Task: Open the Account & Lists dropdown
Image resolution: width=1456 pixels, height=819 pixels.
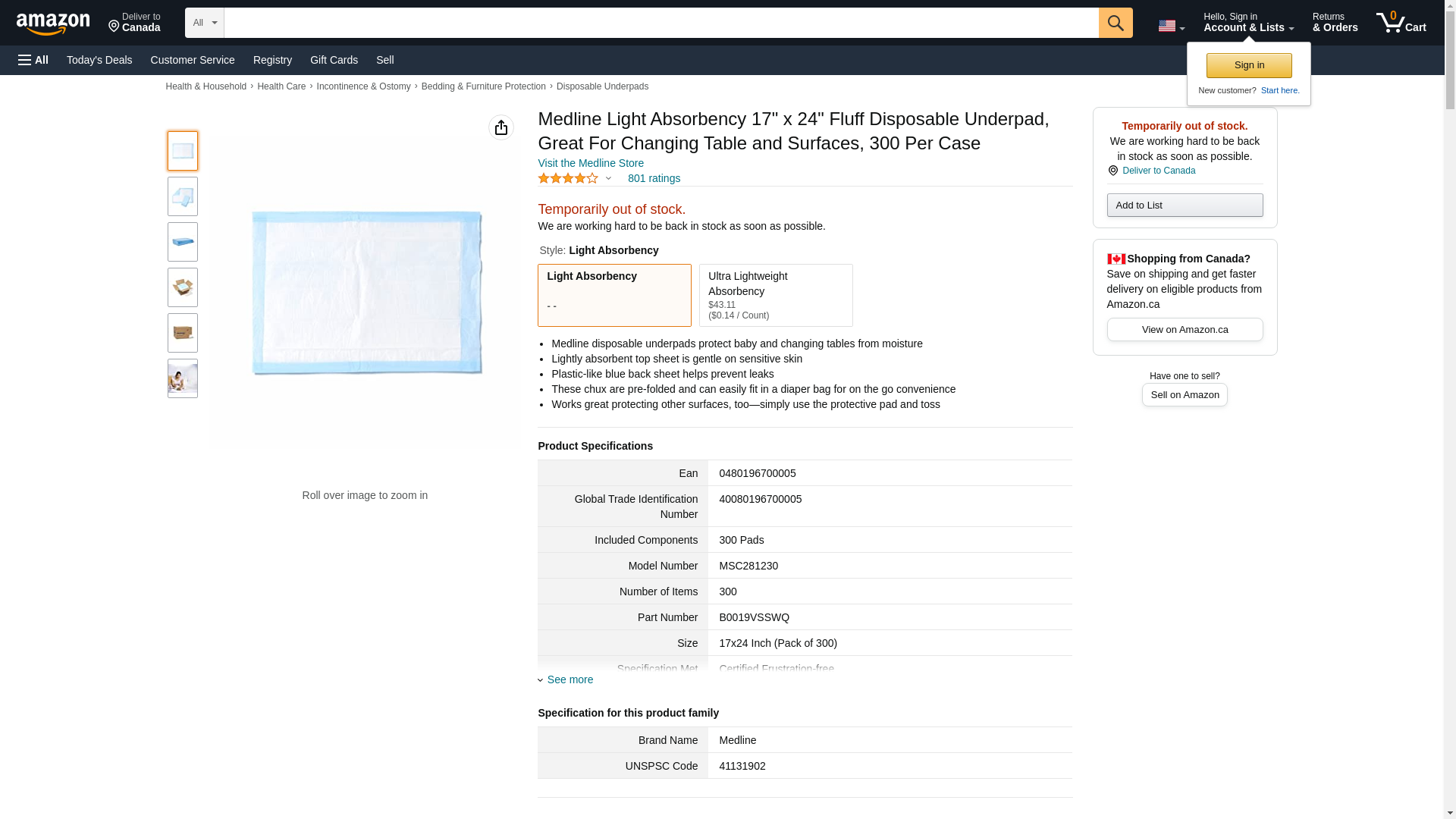Action: coord(1248,23)
